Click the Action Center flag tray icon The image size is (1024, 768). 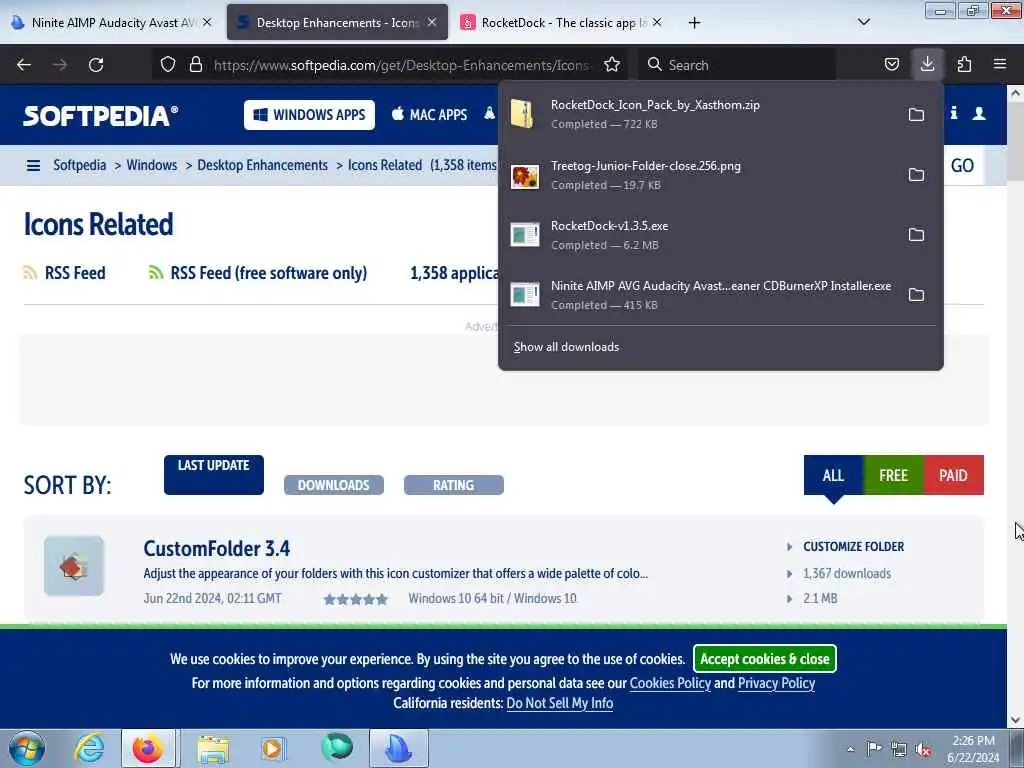(874, 748)
